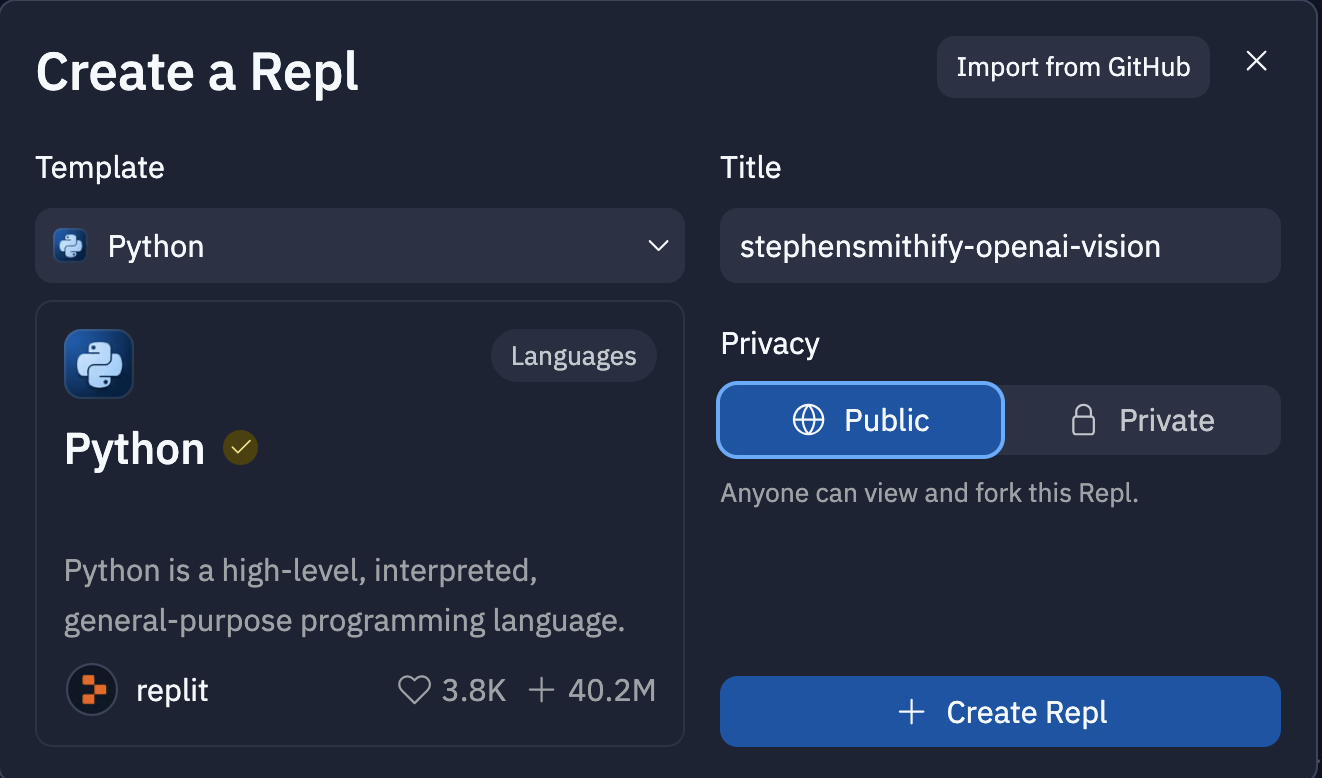Click the globe icon on Public option
Viewport: 1322px width, 778px height.
pyautogui.click(x=808, y=420)
